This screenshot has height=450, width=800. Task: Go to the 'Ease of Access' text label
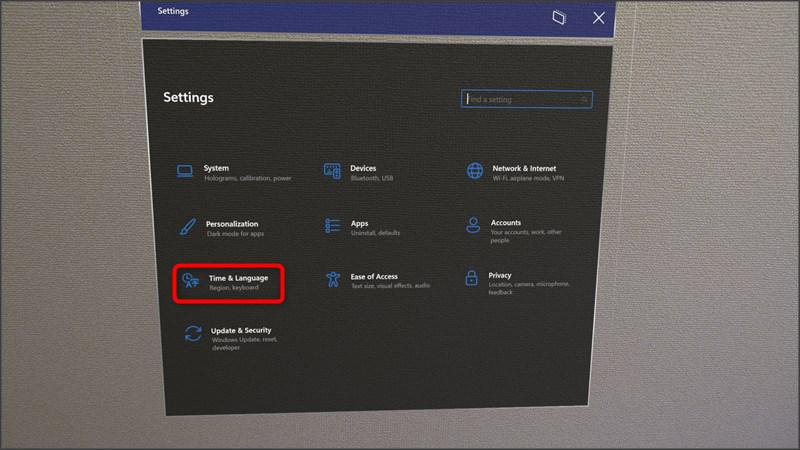pos(374,276)
